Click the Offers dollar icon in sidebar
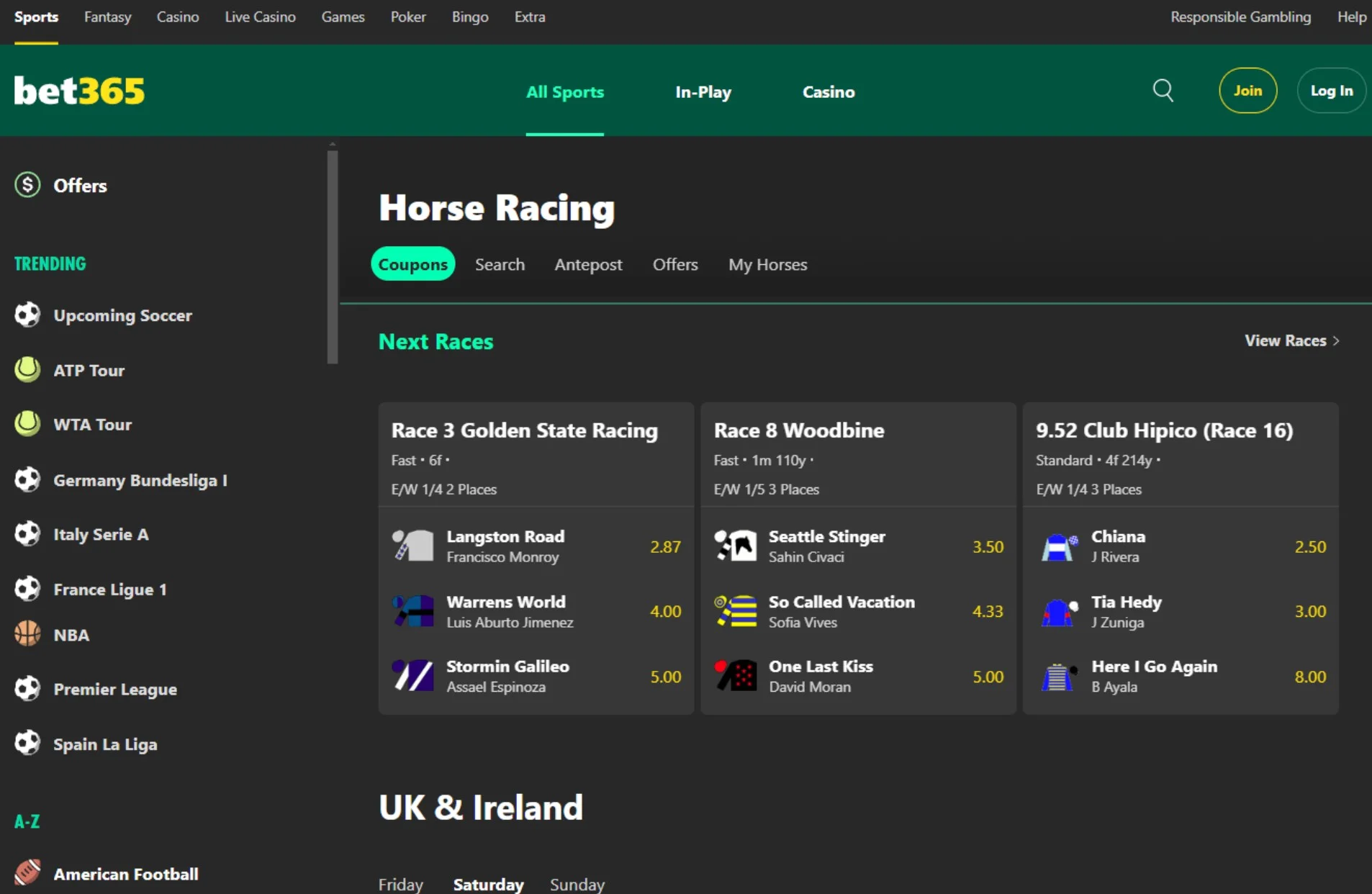Screen dimensions: 1372x894 (27, 185)
